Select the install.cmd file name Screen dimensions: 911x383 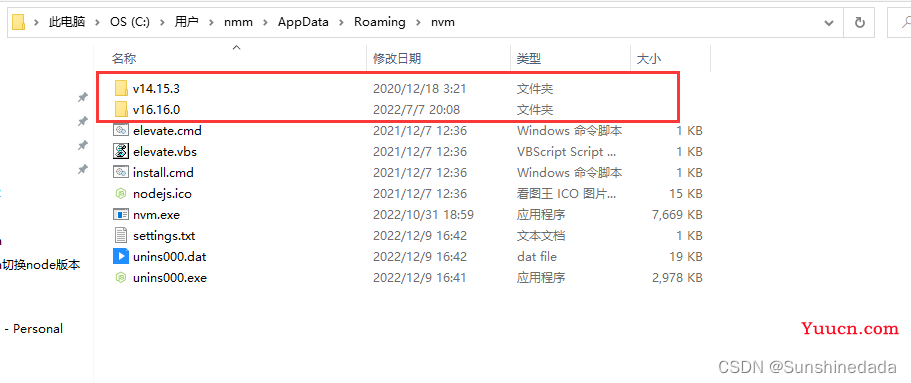tap(163, 173)
